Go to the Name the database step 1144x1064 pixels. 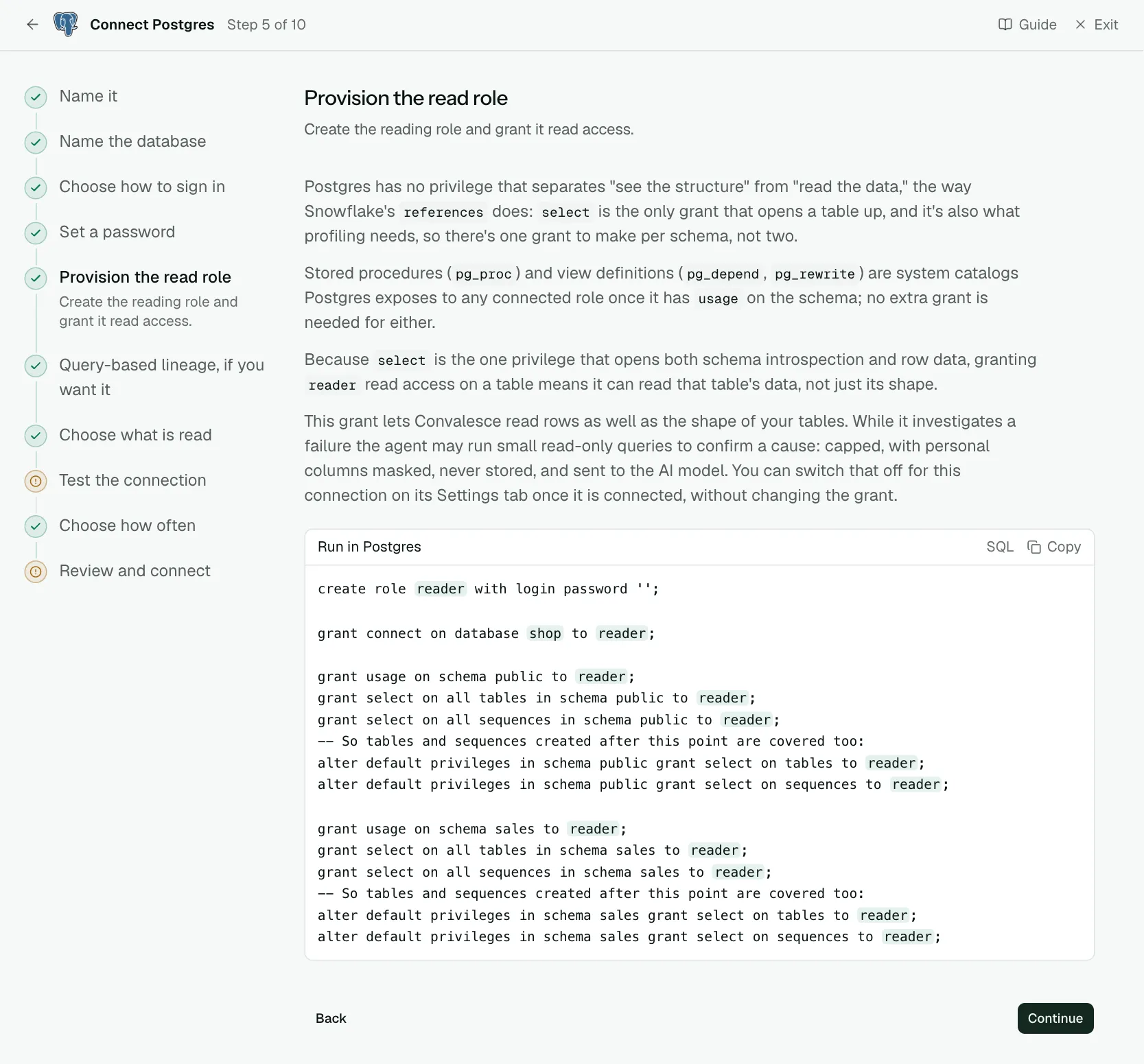(132, 141)
